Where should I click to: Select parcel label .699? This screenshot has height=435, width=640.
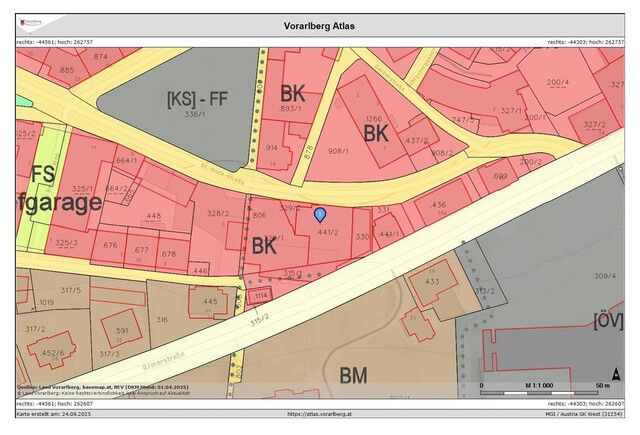pyautogui.click(x=499, y=176)
